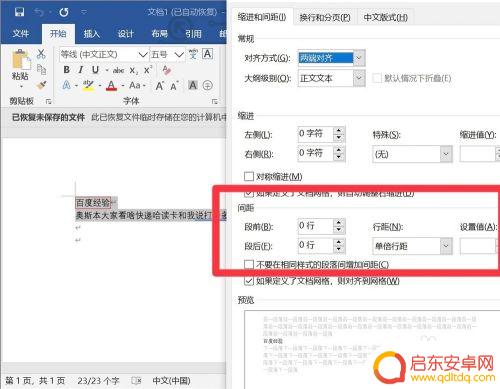Click the 左侧 indent value field

point(315,134)
